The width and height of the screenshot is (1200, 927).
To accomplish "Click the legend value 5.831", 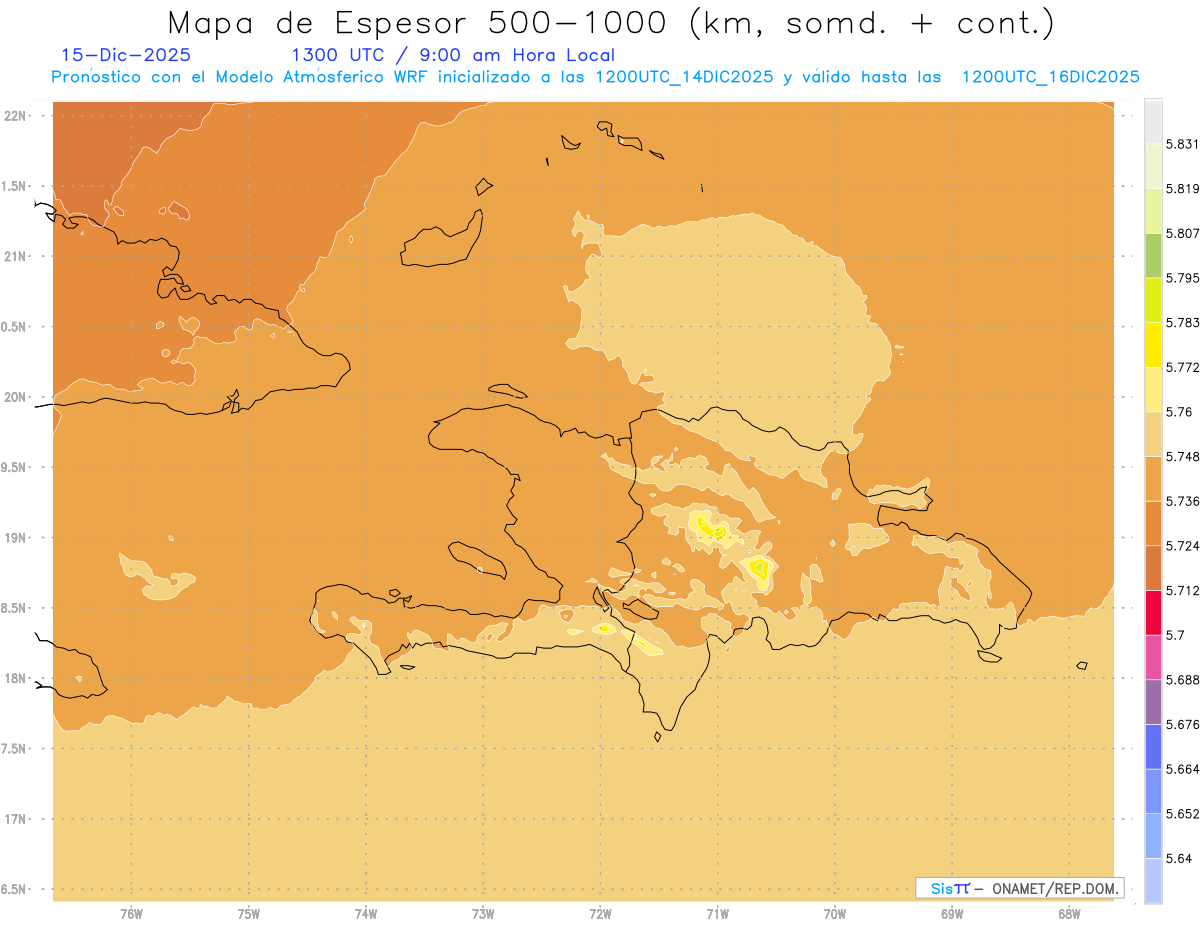I will [1182, 145].
